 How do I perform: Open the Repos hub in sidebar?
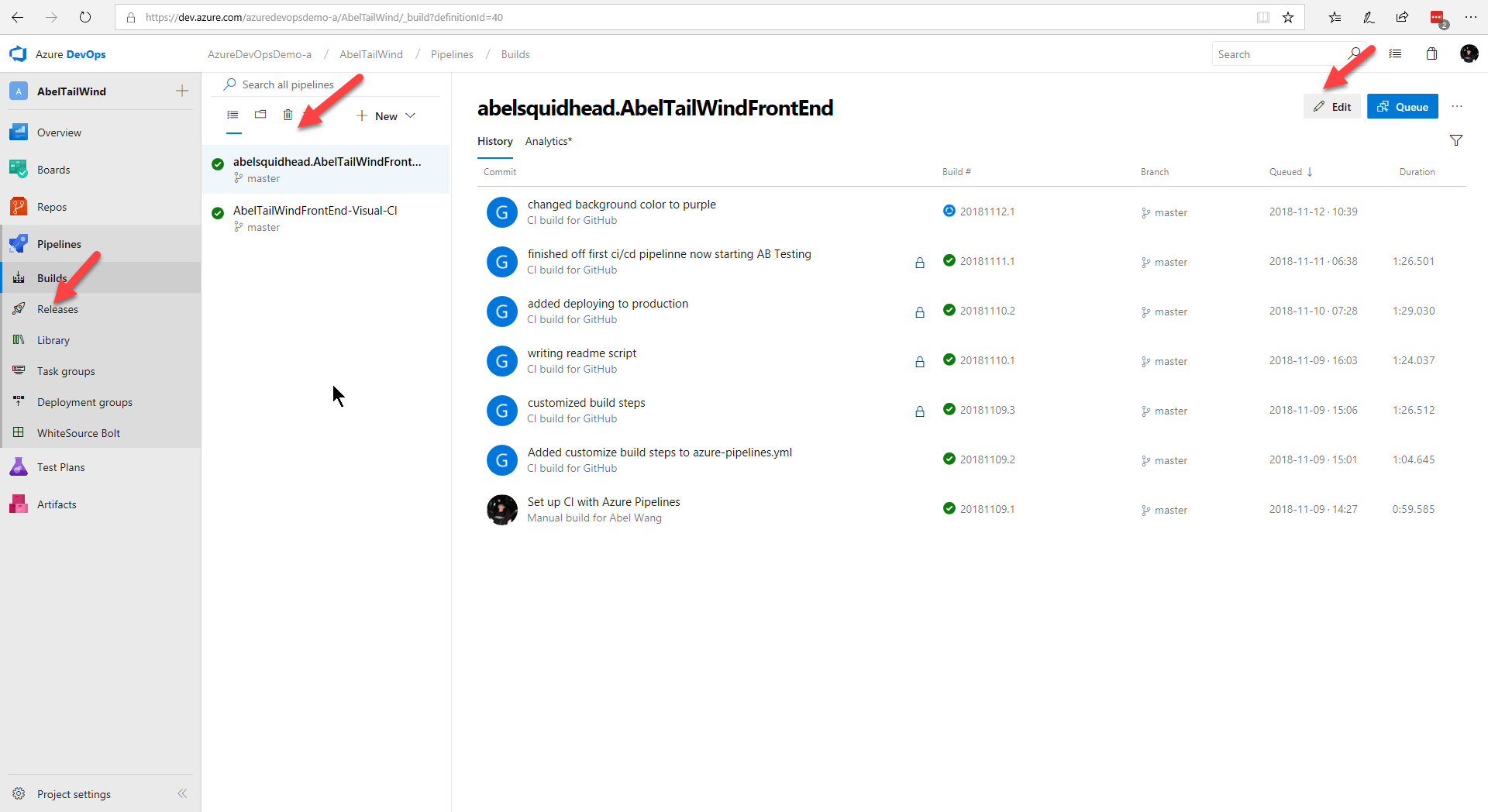(x=51, y=207)
